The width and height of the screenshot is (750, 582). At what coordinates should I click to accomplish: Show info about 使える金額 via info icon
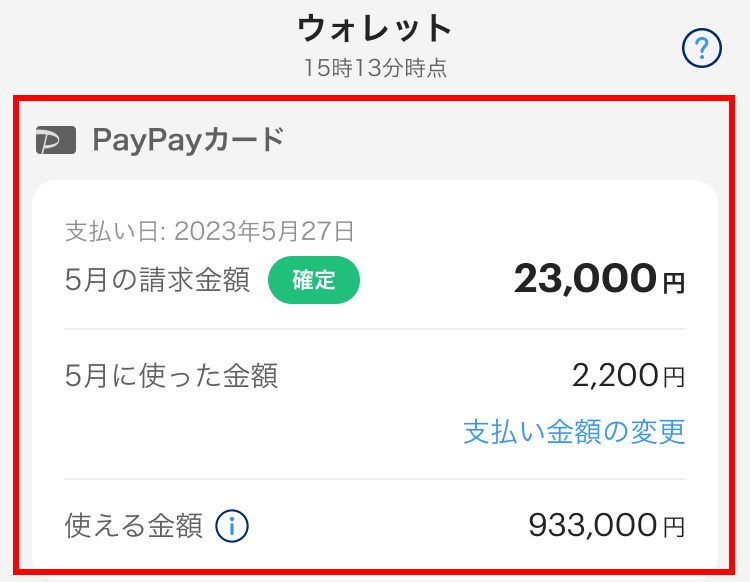232,526
